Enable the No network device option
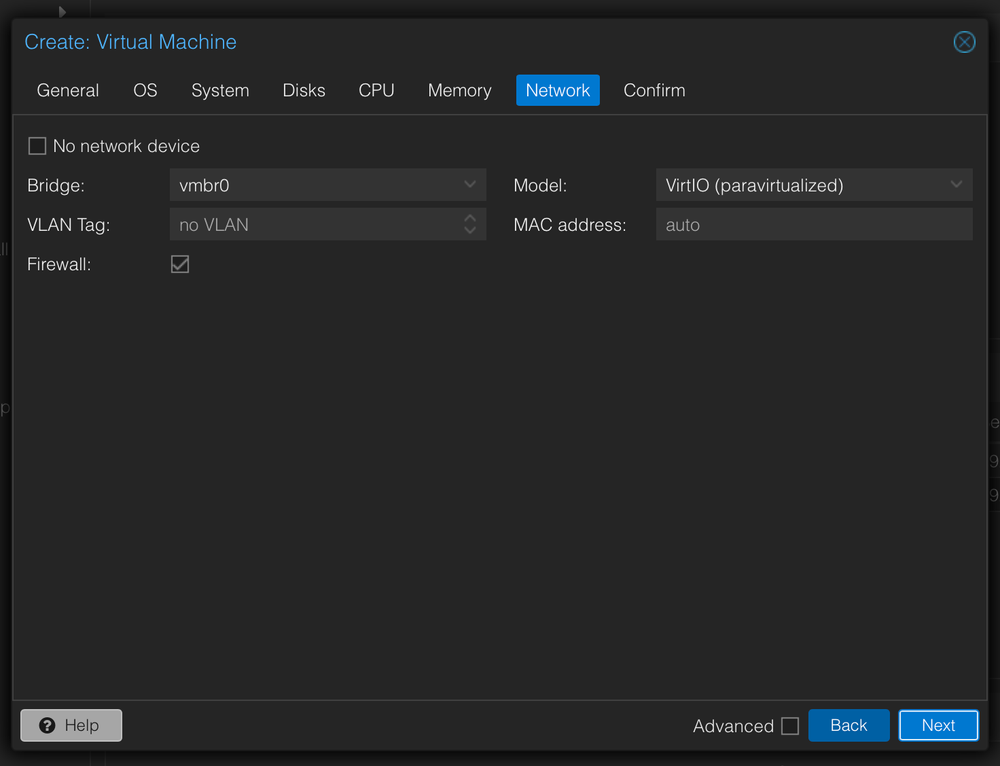1000x766 pixels. tap(37, 145)
